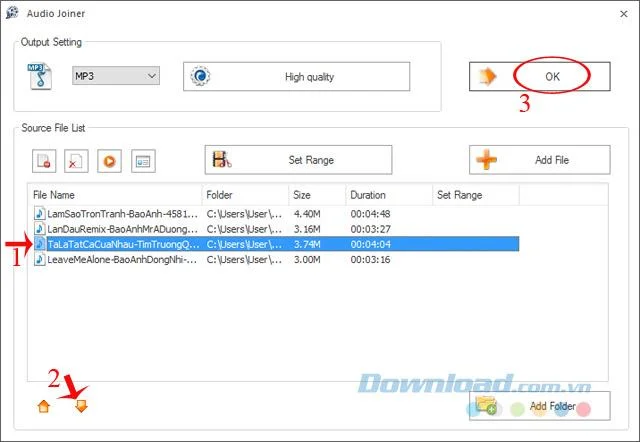Close the Audio Joiner window

624,13
